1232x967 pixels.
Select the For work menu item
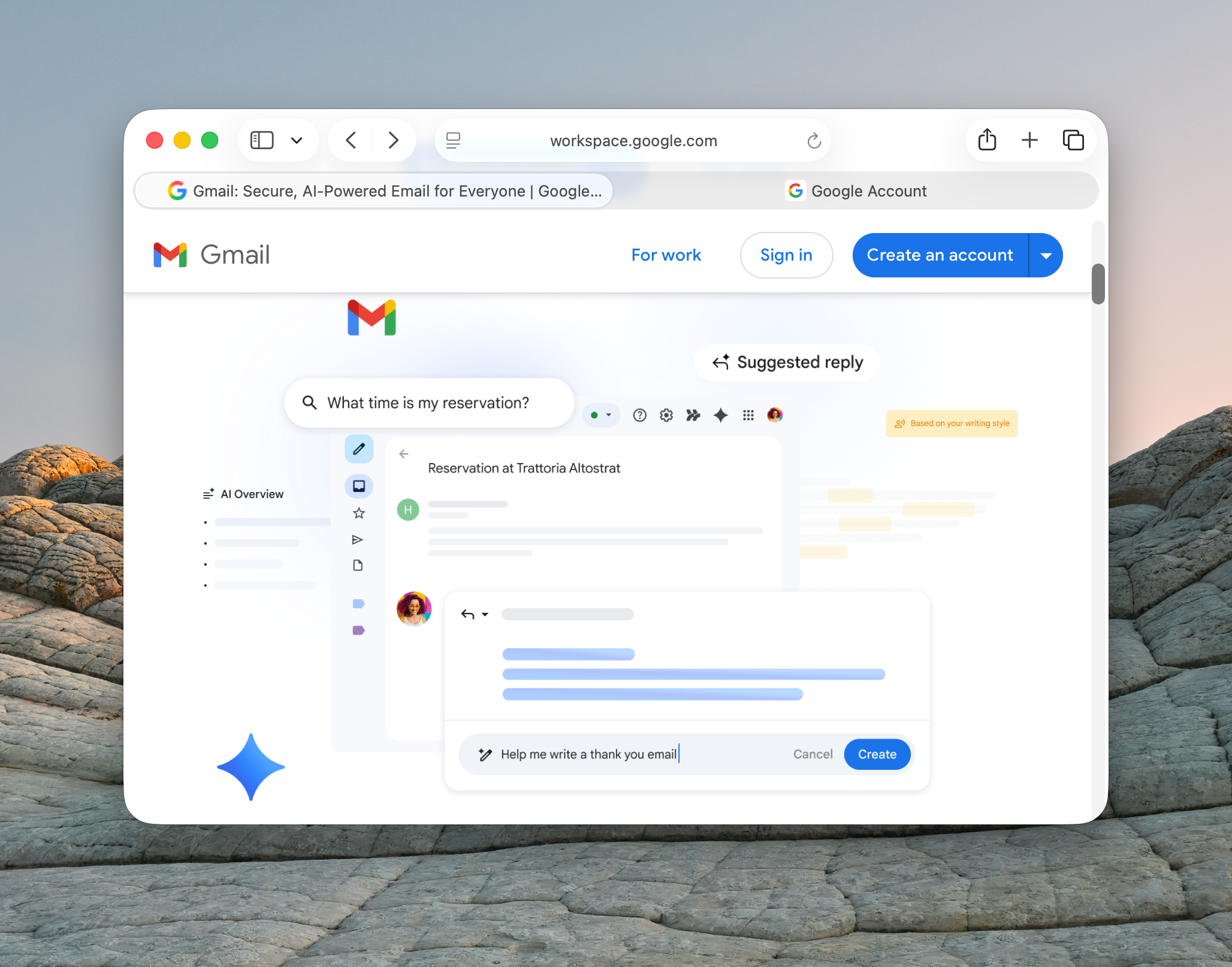pyautogui.click(x=666, y=255)
